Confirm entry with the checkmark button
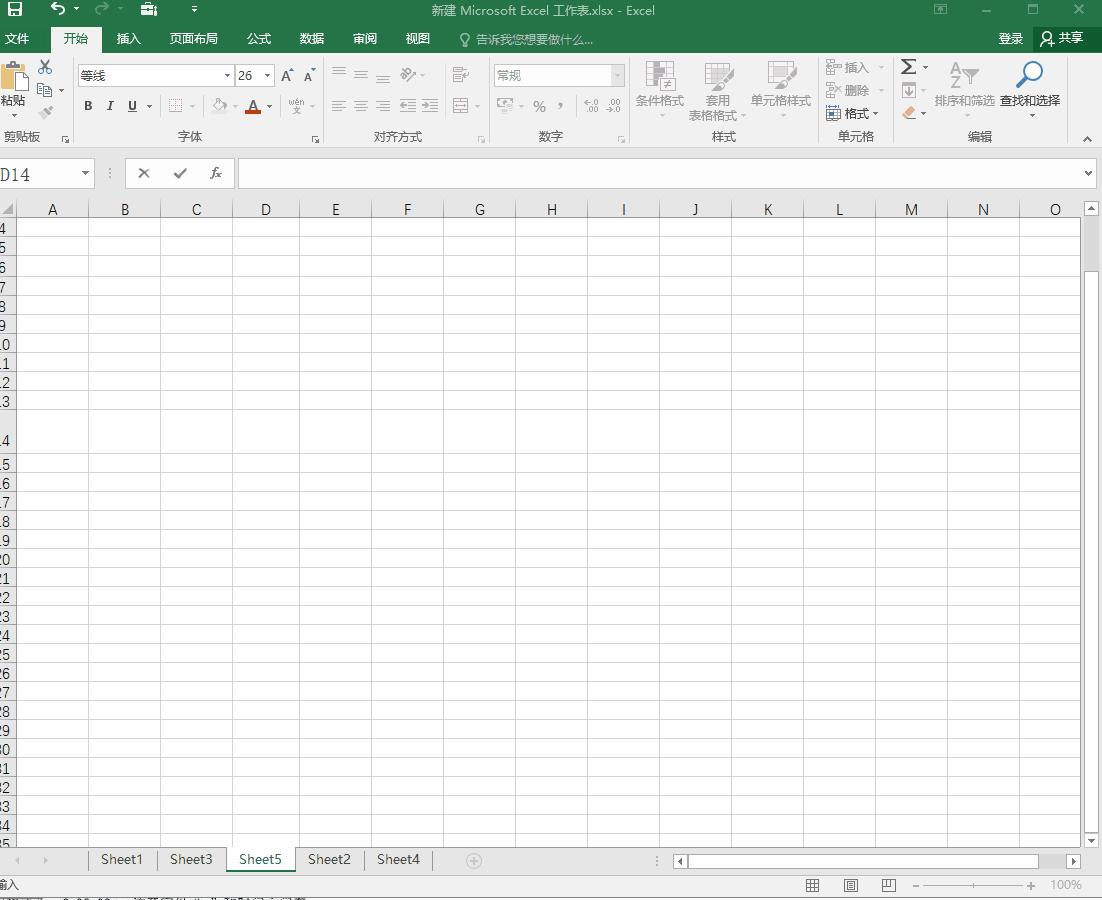1102x900 pixels. [180, 174]
